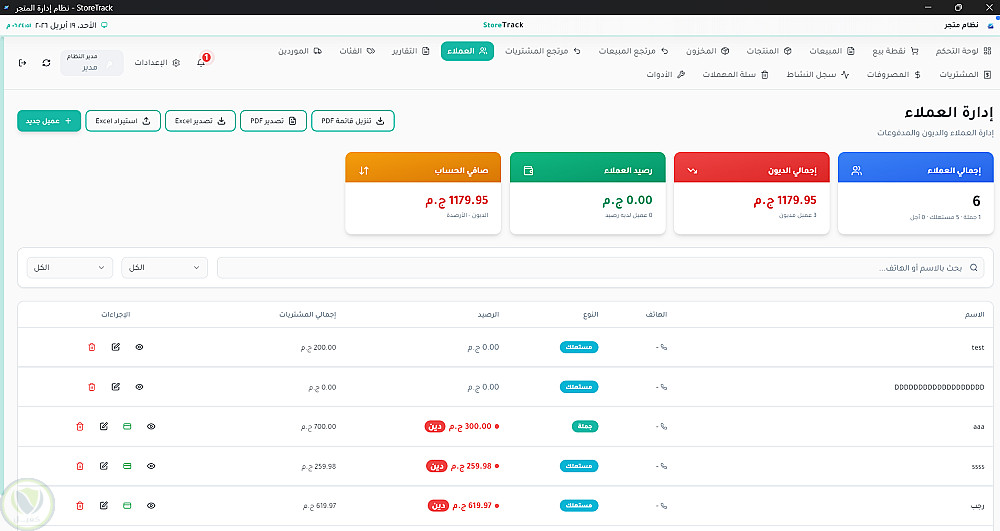
Task: Go to لوحة التحكم dashboard tab
Action: [x=963, y=51]
